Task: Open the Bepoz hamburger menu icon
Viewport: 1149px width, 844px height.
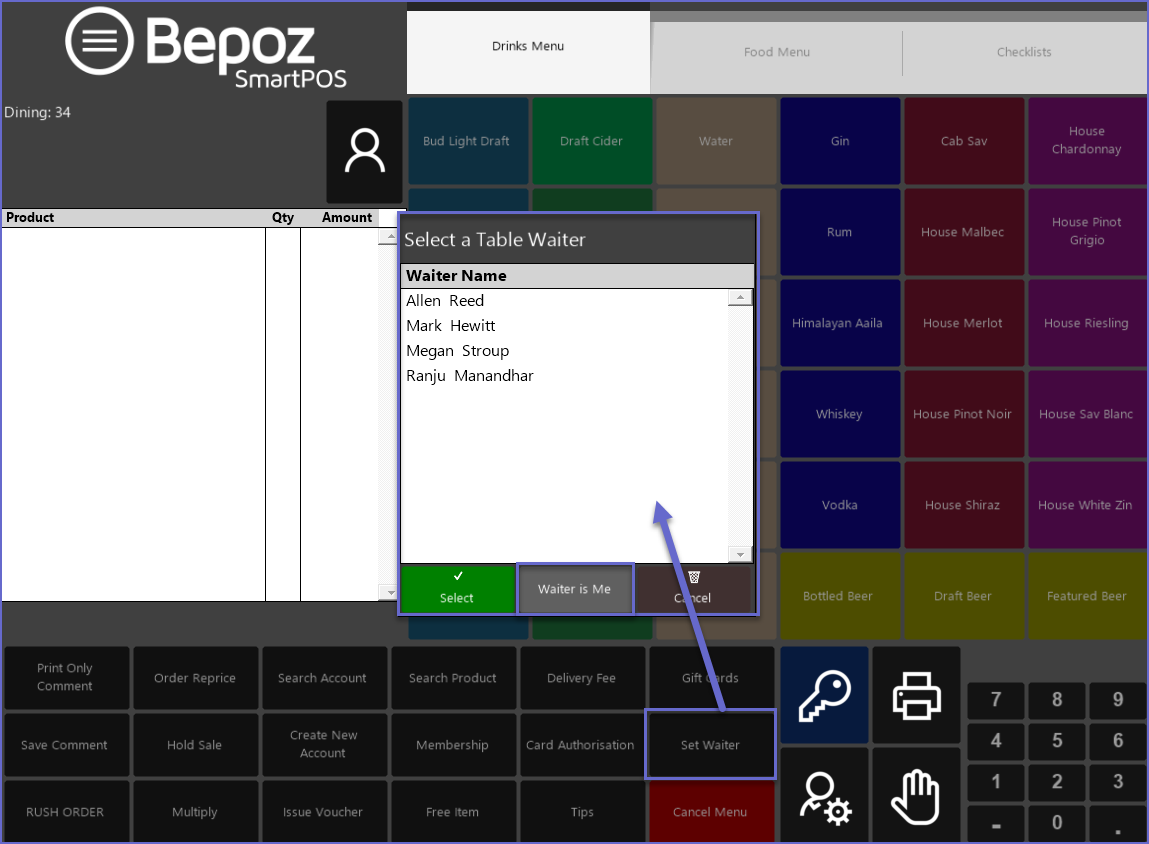Action: point(99,41)
